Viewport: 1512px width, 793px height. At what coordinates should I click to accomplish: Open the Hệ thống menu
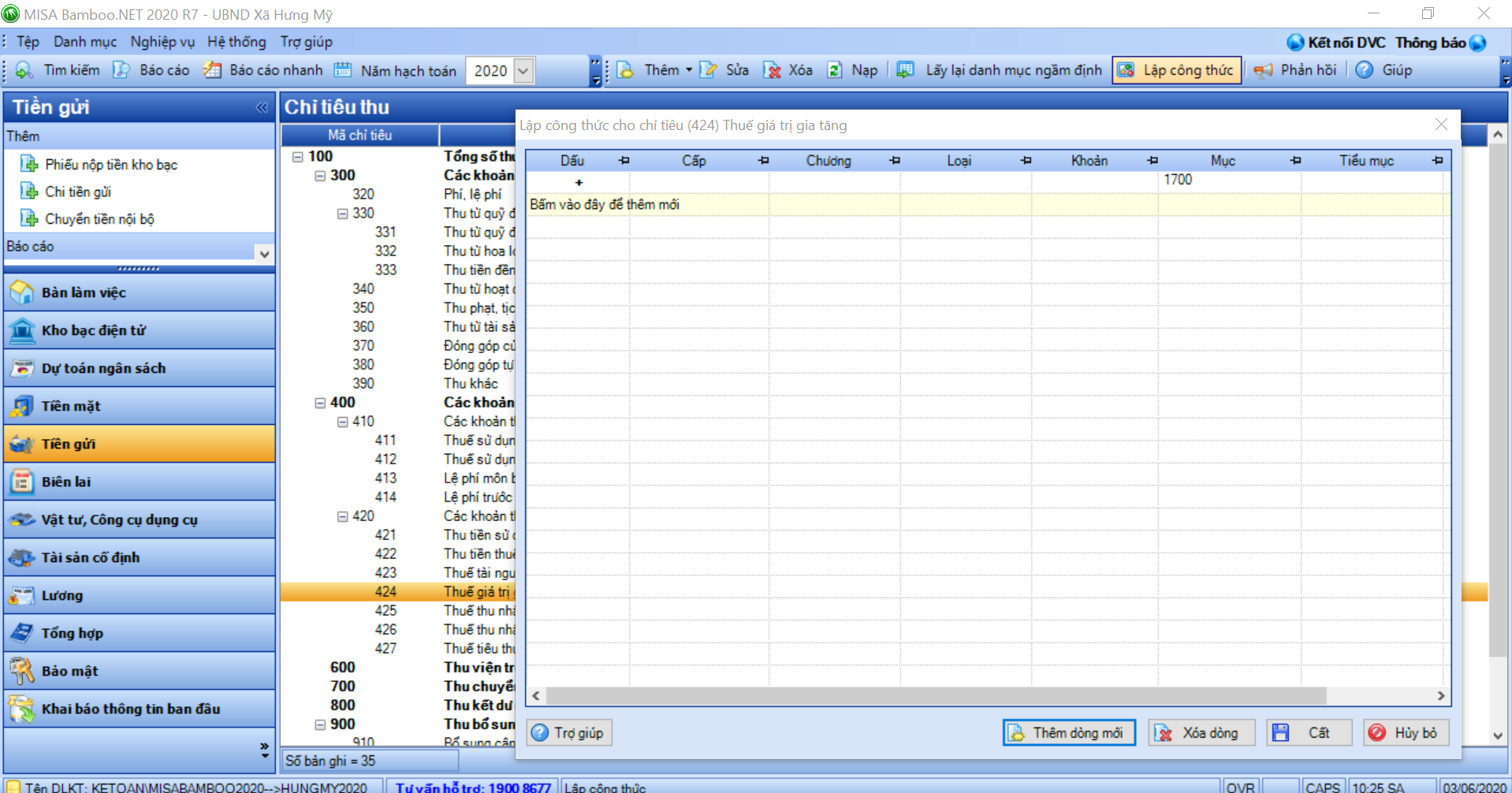point(236,42)
